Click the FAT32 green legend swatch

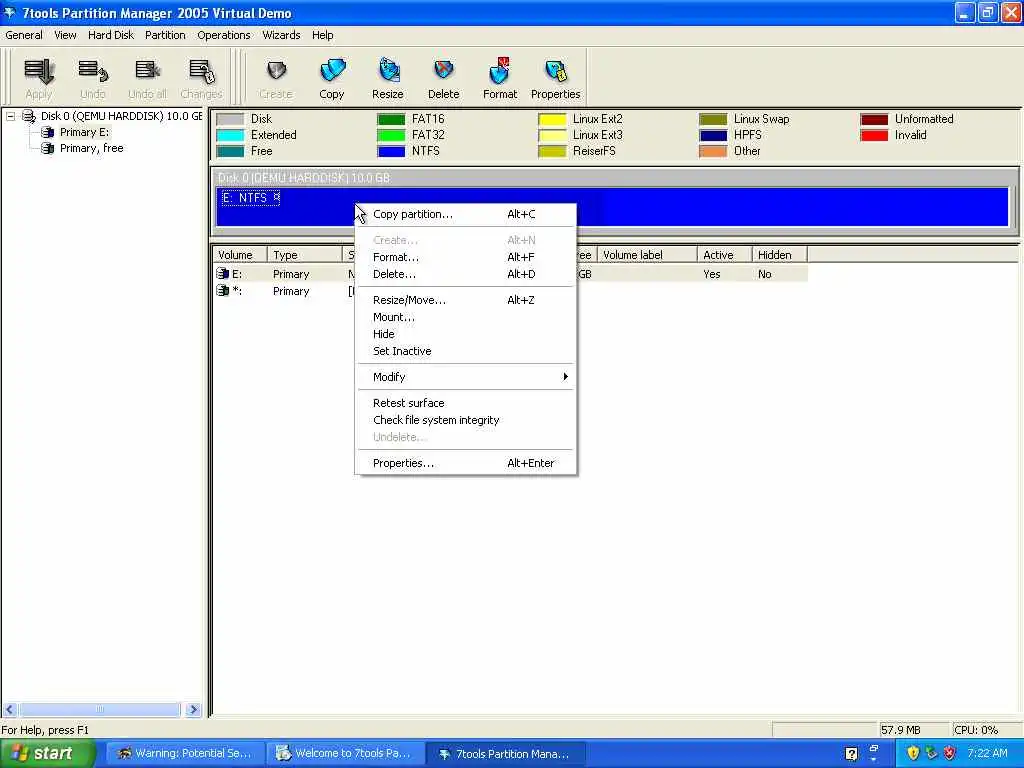(391, 135)
